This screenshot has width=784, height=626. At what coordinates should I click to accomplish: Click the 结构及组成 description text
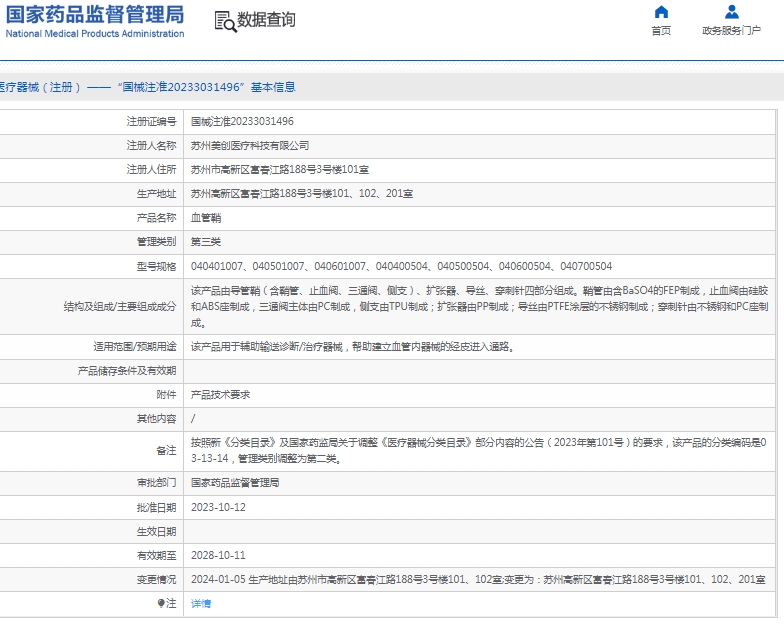(x=480, y=306)
